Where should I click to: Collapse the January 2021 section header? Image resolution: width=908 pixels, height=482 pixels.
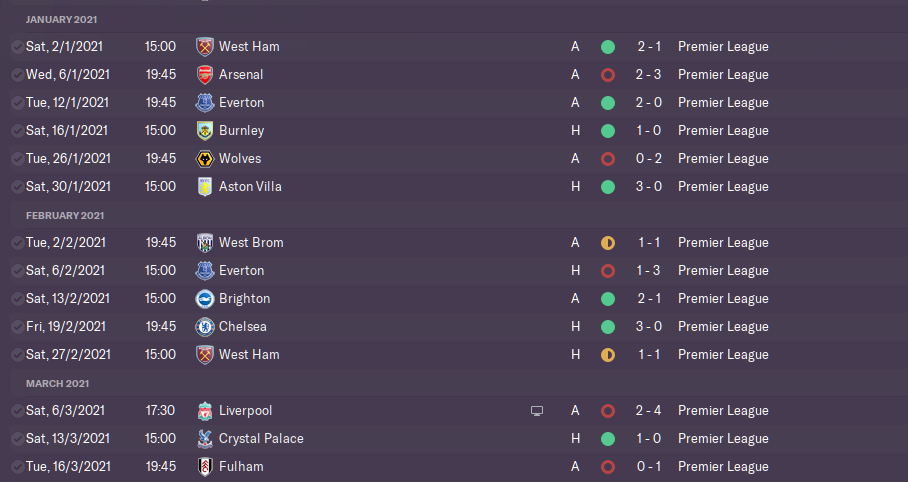click(x=62, y=19)
